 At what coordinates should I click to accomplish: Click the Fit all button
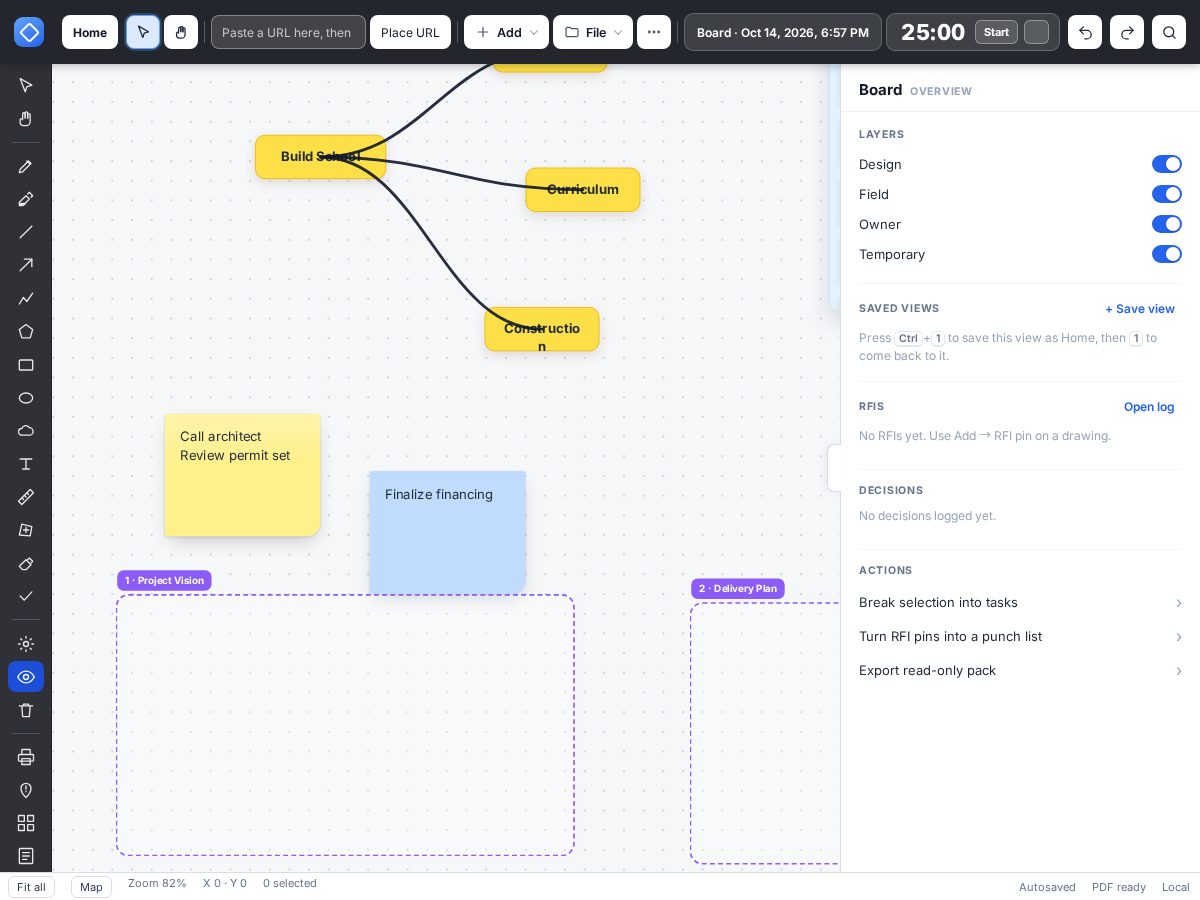pos(31,887)
